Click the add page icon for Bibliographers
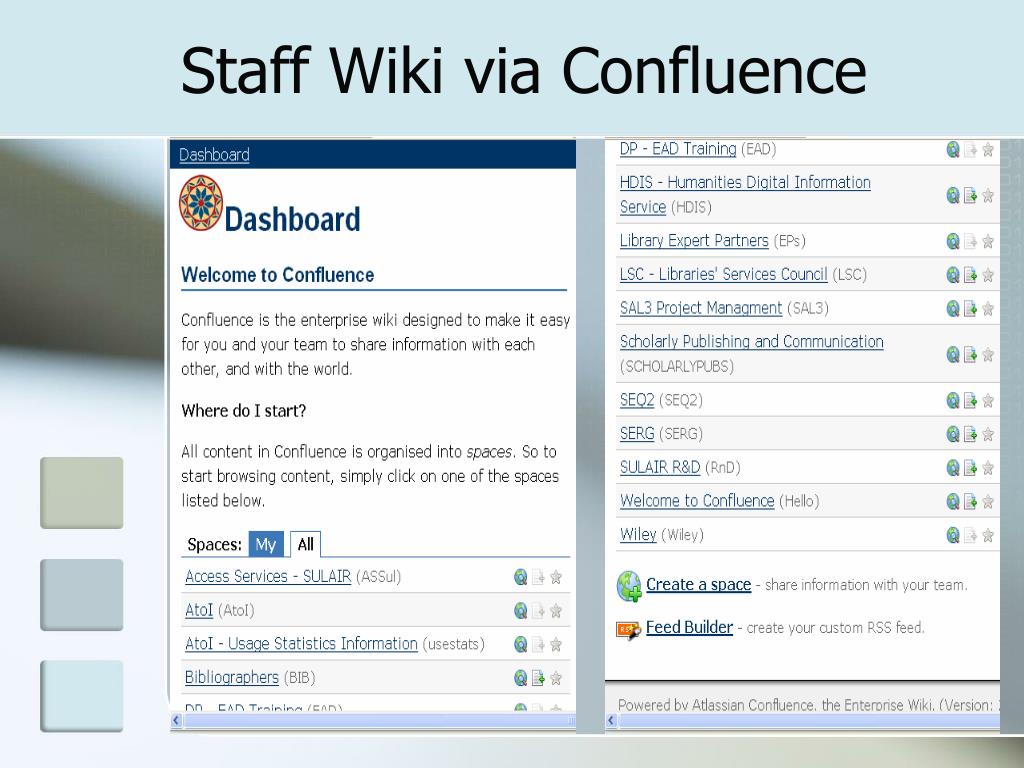 click(x=538, y=678)
